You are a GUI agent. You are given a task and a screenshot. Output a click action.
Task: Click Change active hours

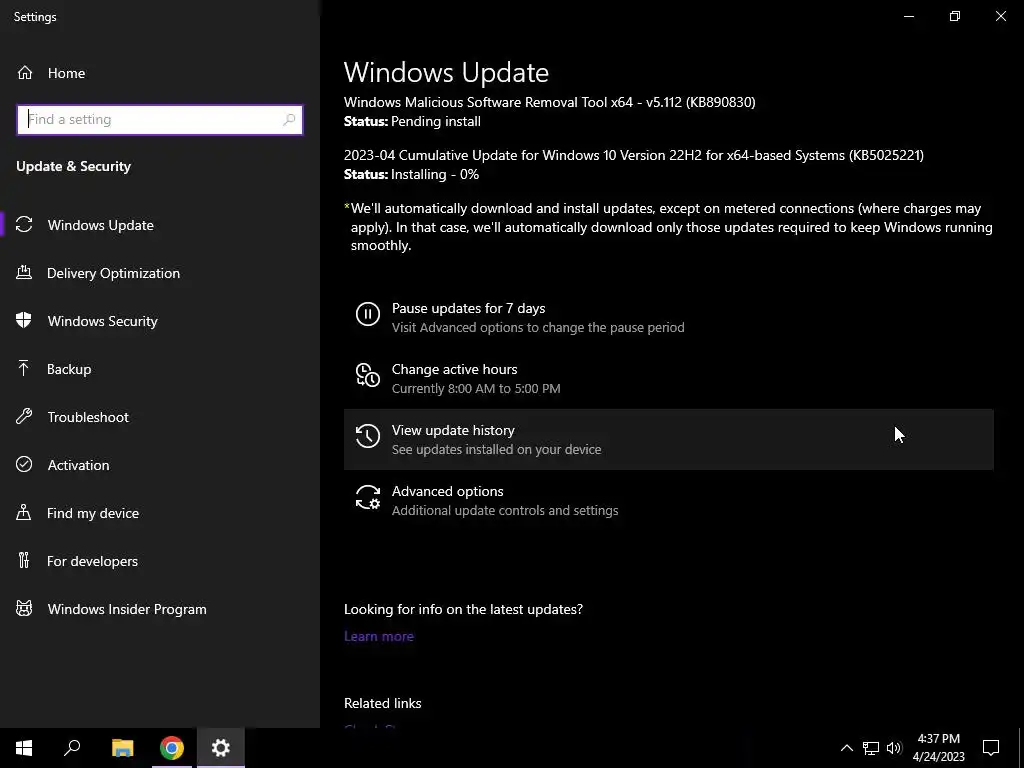pos(669,378)
